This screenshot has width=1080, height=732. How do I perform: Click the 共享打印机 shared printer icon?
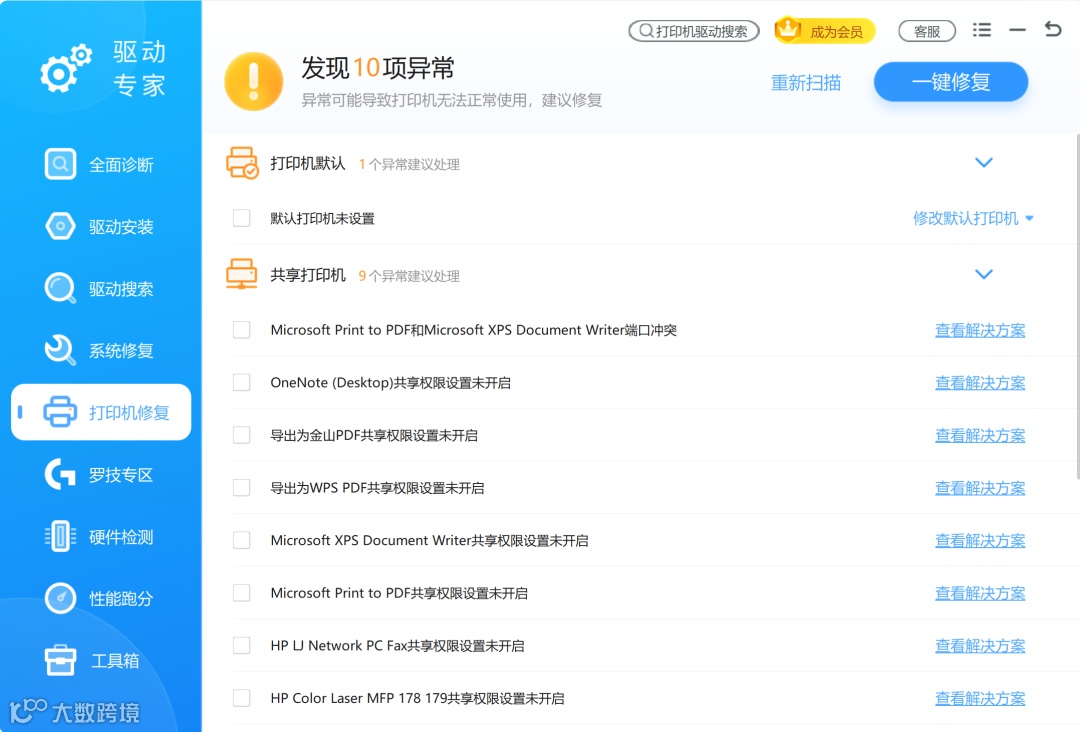tap(242, 274)
